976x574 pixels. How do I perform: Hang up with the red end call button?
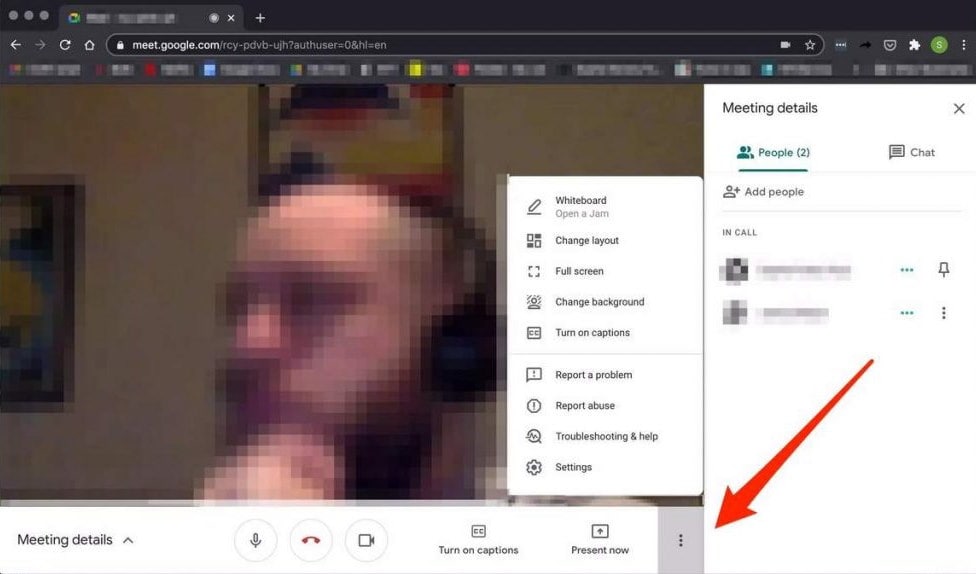pos(311,540)
